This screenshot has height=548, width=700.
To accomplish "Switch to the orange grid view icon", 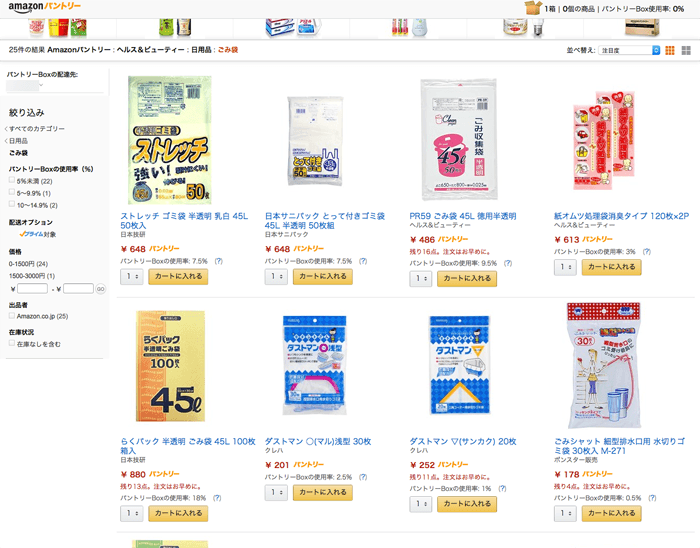I will (670, 50).
